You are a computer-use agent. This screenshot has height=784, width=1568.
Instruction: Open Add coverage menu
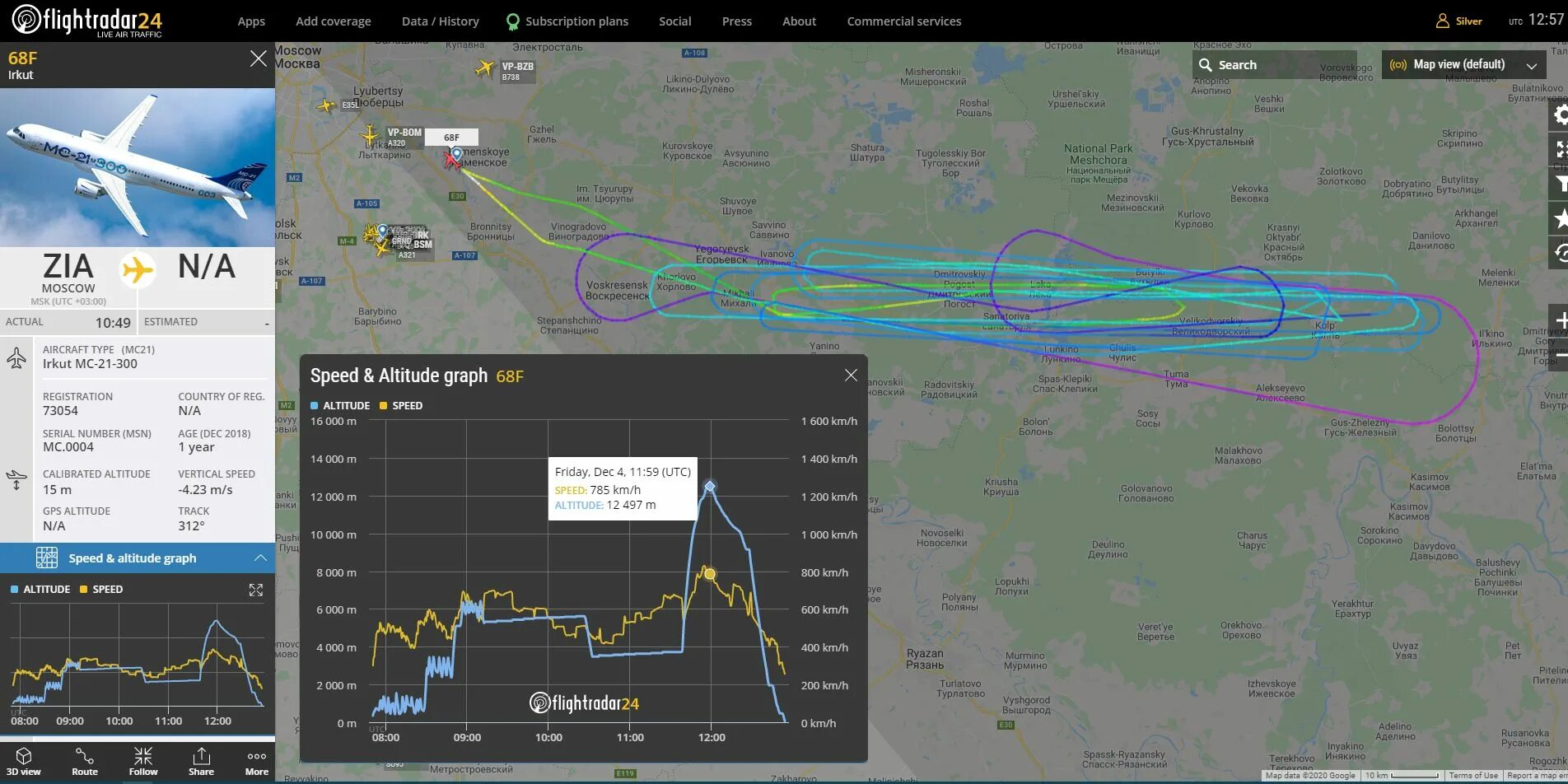(334, 21)
